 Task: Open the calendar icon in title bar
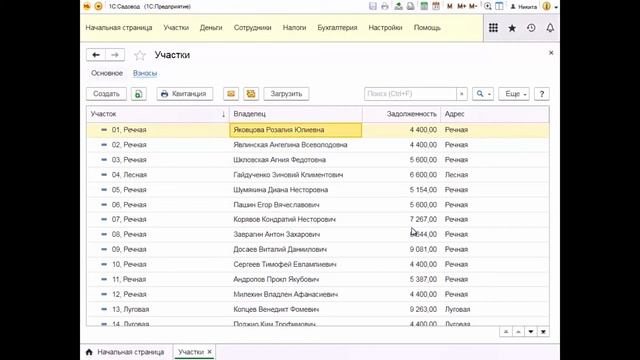point(436,6)
